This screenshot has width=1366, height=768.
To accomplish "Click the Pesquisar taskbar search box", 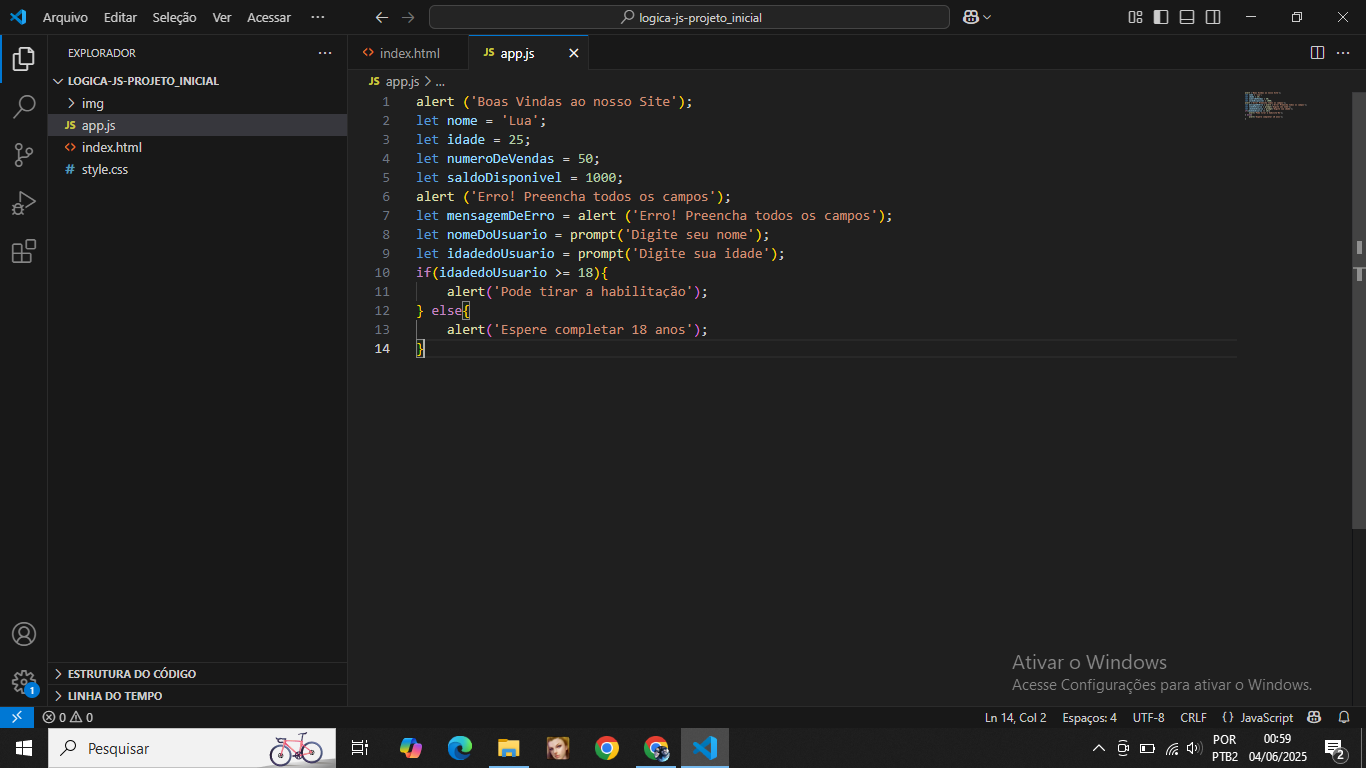I will [x=192, y=747].
